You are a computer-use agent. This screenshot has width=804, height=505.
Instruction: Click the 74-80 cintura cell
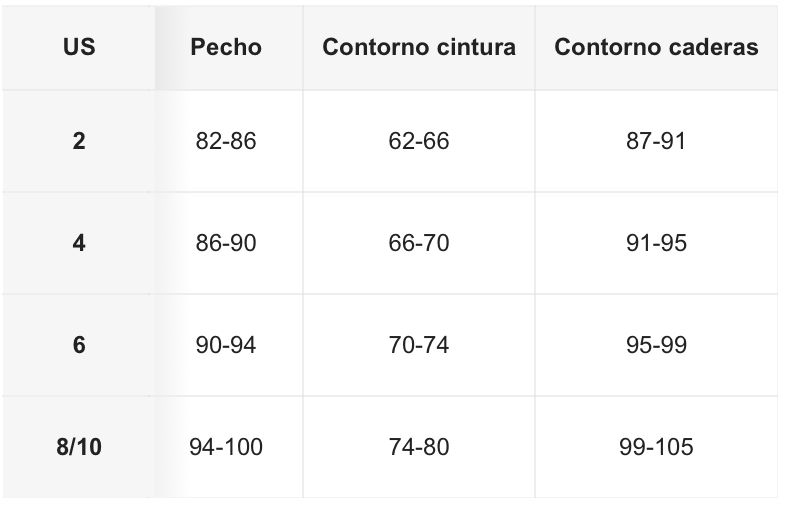419,447
